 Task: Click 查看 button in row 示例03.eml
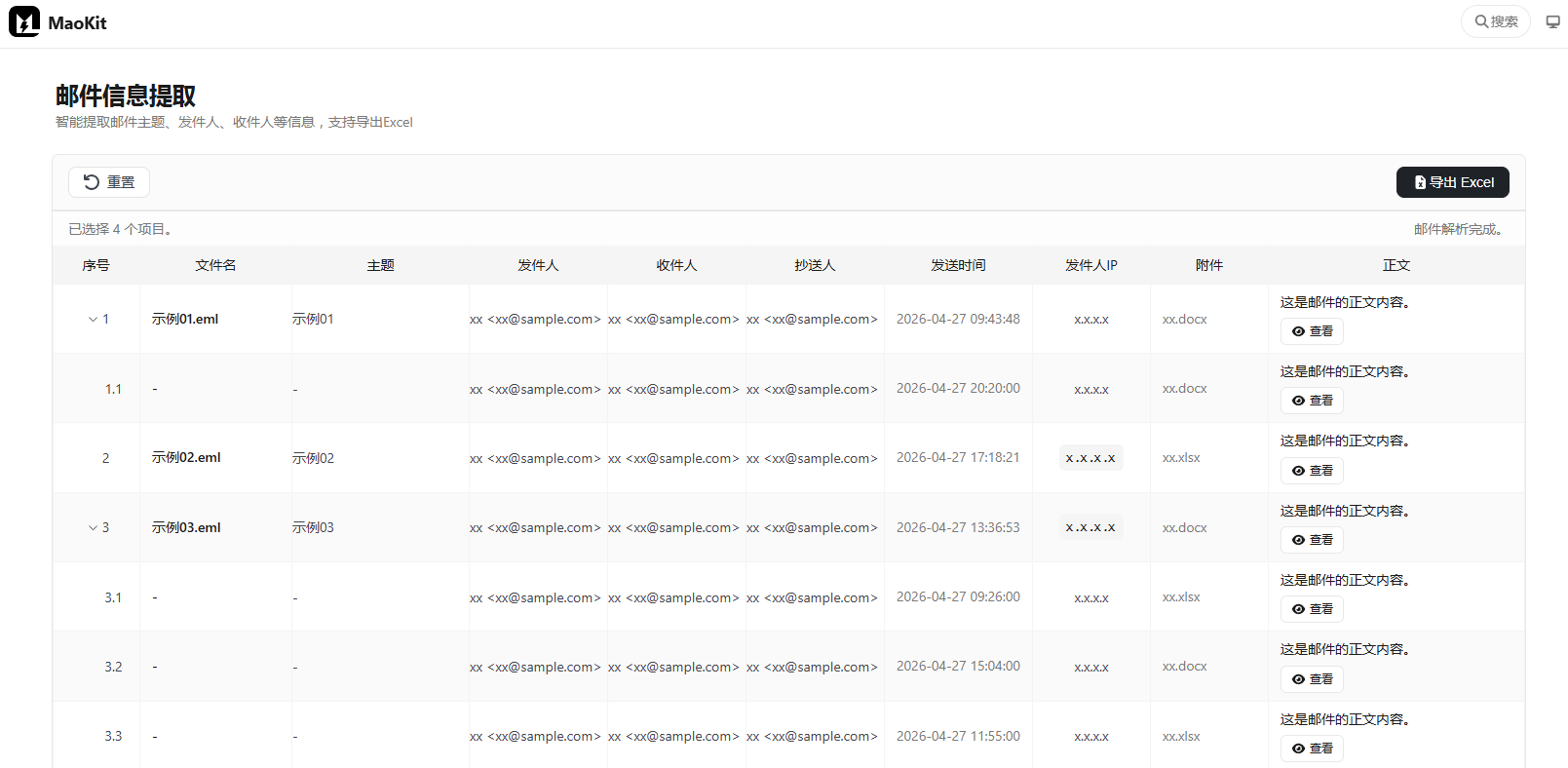point(1312,540)
